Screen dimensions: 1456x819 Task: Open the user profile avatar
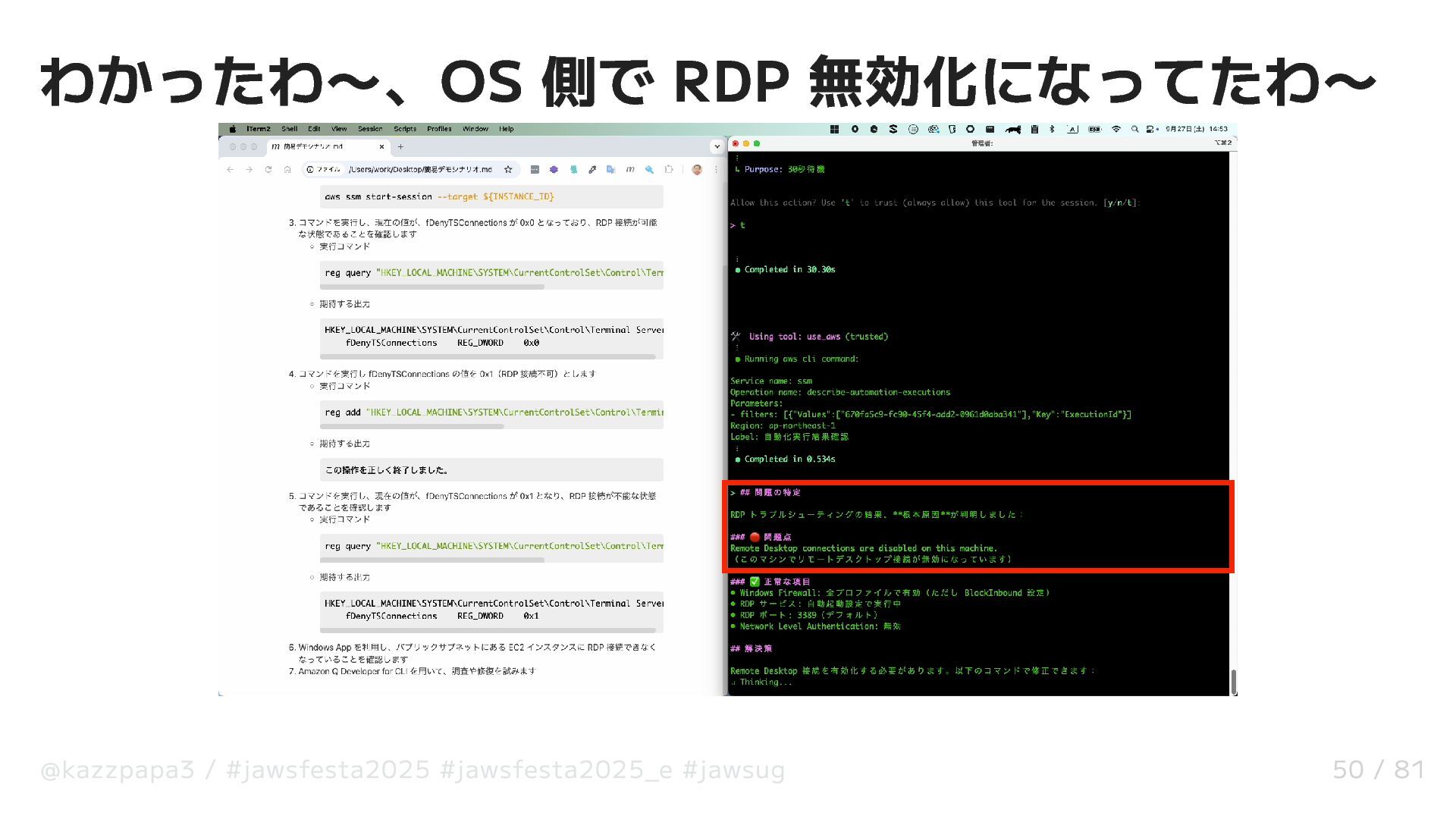pyautogui.click(x=697, y=170)
